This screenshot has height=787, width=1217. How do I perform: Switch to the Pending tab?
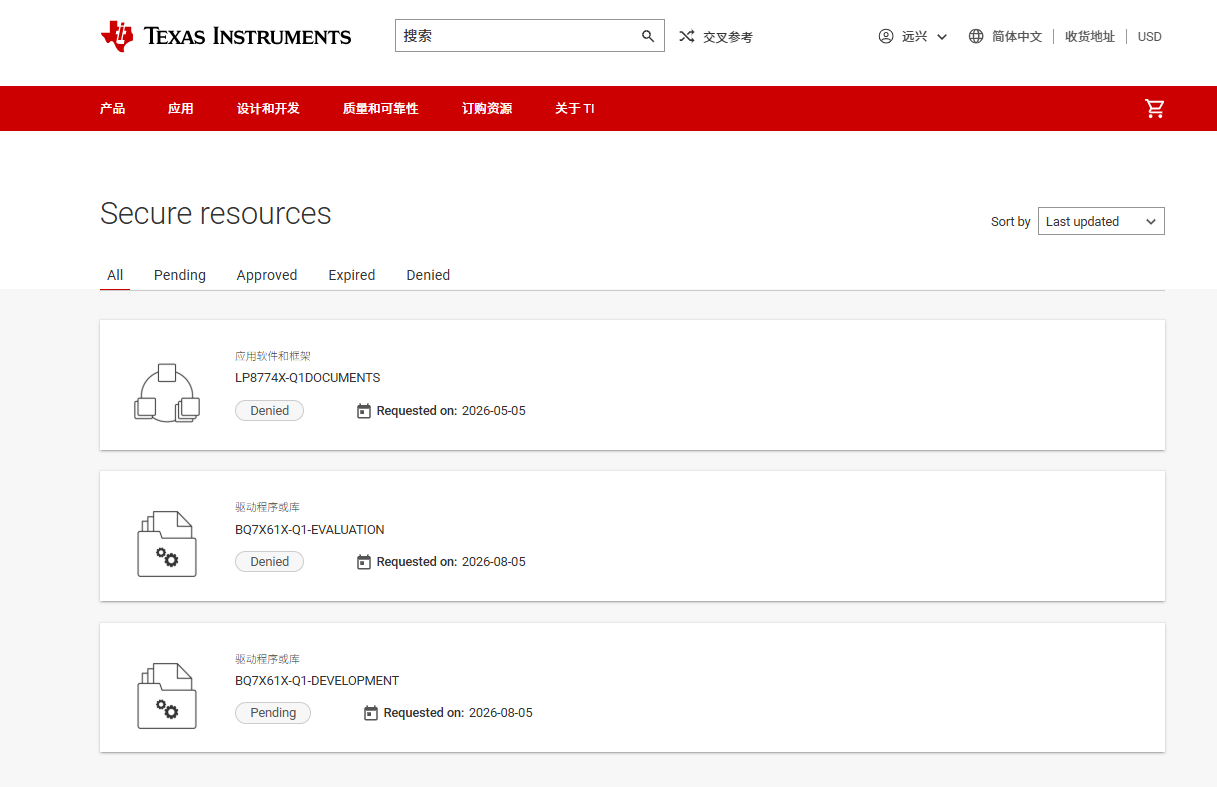coord(180,275)
